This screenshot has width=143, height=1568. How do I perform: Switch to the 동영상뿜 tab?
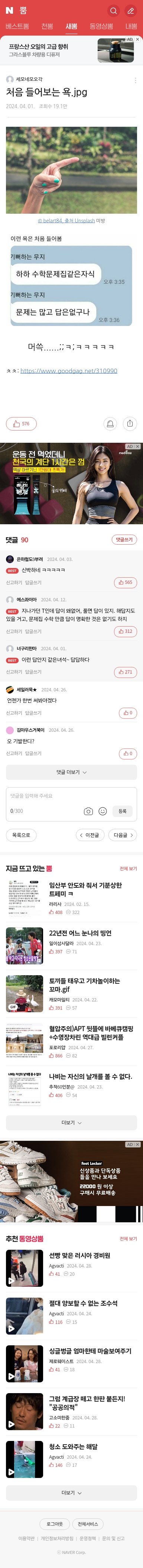pos(101,26)
